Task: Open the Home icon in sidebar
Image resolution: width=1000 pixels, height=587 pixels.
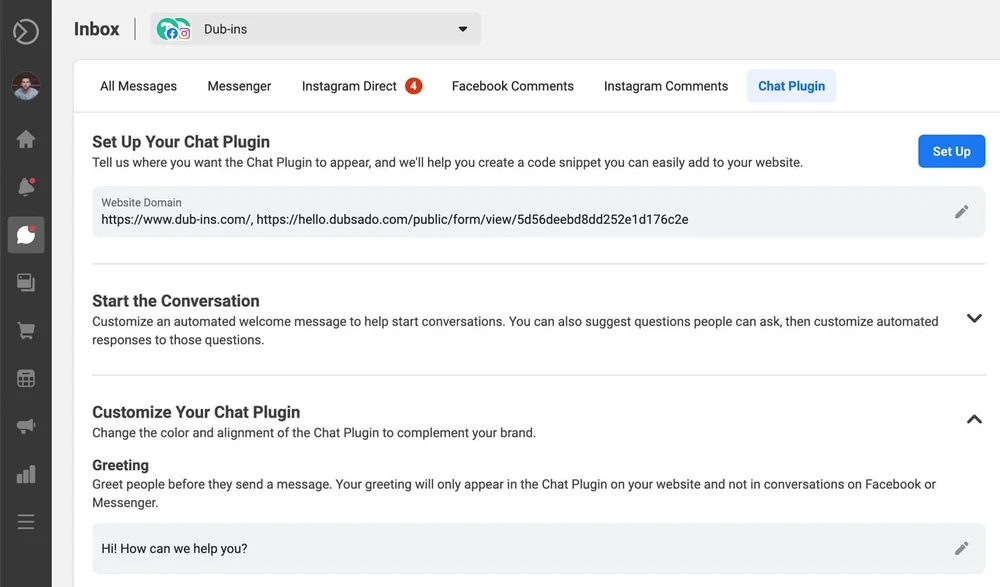Action: 26,139
